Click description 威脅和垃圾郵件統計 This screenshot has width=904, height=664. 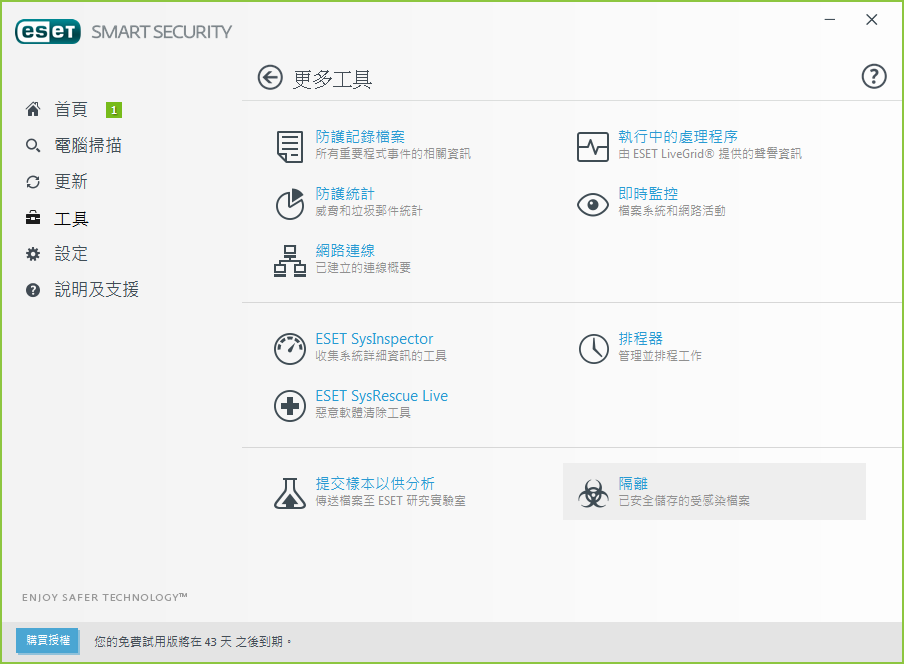point(368,211)
